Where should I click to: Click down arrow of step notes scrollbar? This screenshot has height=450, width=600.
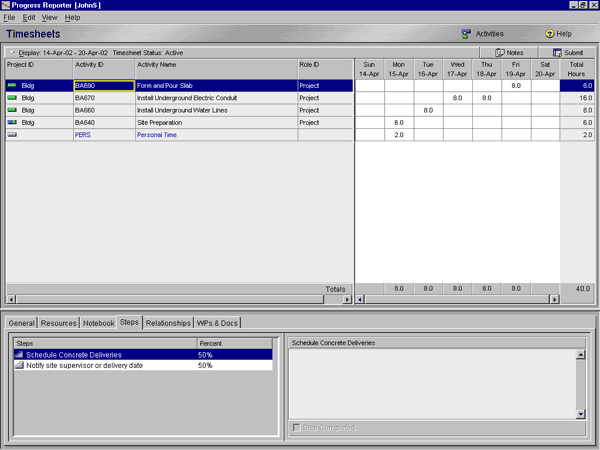580,414
